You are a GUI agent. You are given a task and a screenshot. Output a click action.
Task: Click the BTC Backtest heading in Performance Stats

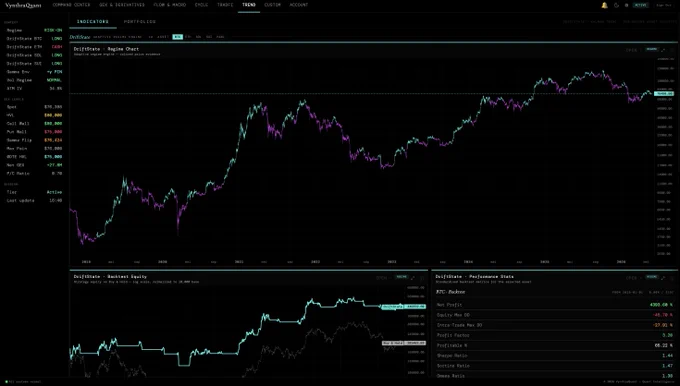click(x=450, y=292)
